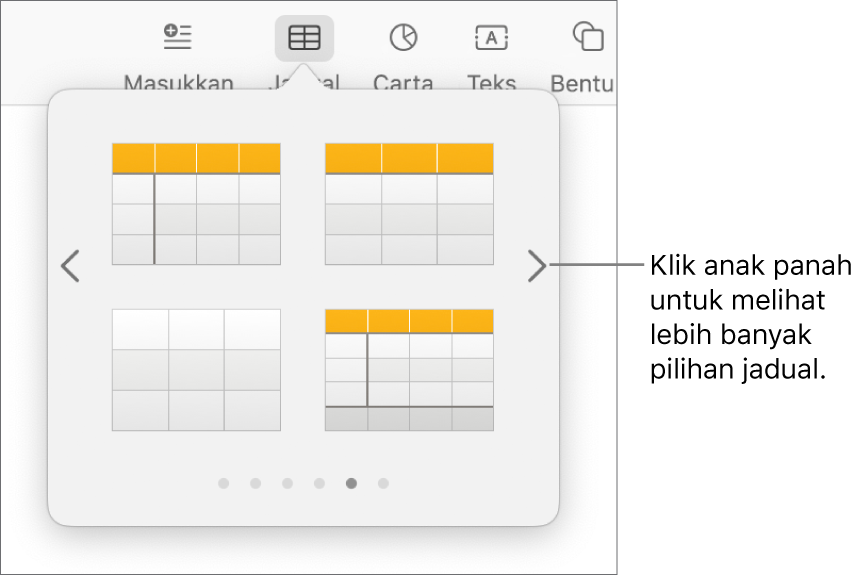
Task: Go to third table style page dot
Action: pyautogui.click(x=287, y=484)
